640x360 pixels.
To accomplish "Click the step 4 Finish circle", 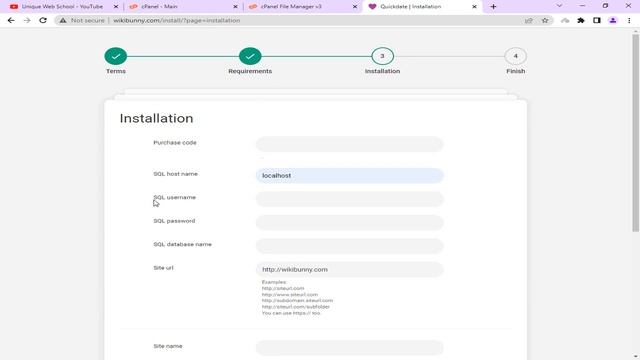I will [516, 56].
